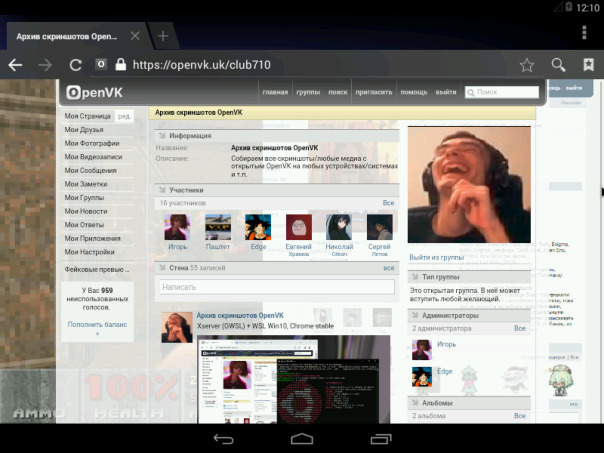Open главная in the top menu
Viewport: 604px width, 453px height.
[x=275, y=92]
